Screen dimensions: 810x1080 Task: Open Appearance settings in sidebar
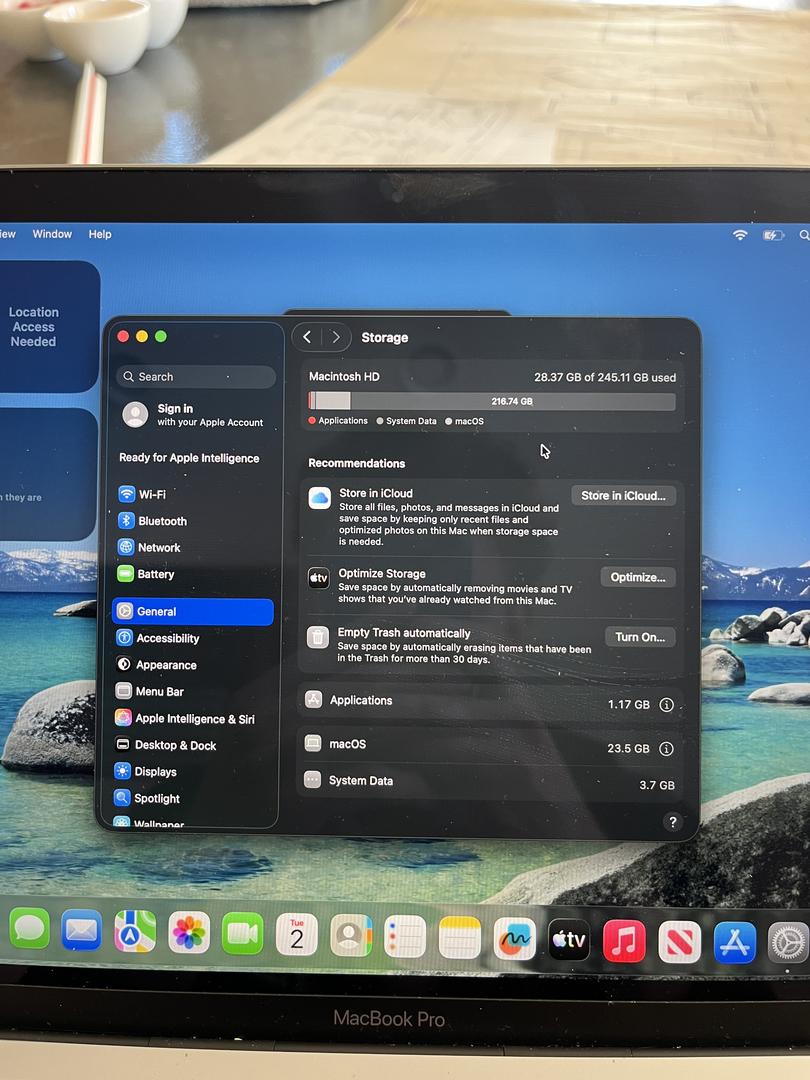coord(194,665)
